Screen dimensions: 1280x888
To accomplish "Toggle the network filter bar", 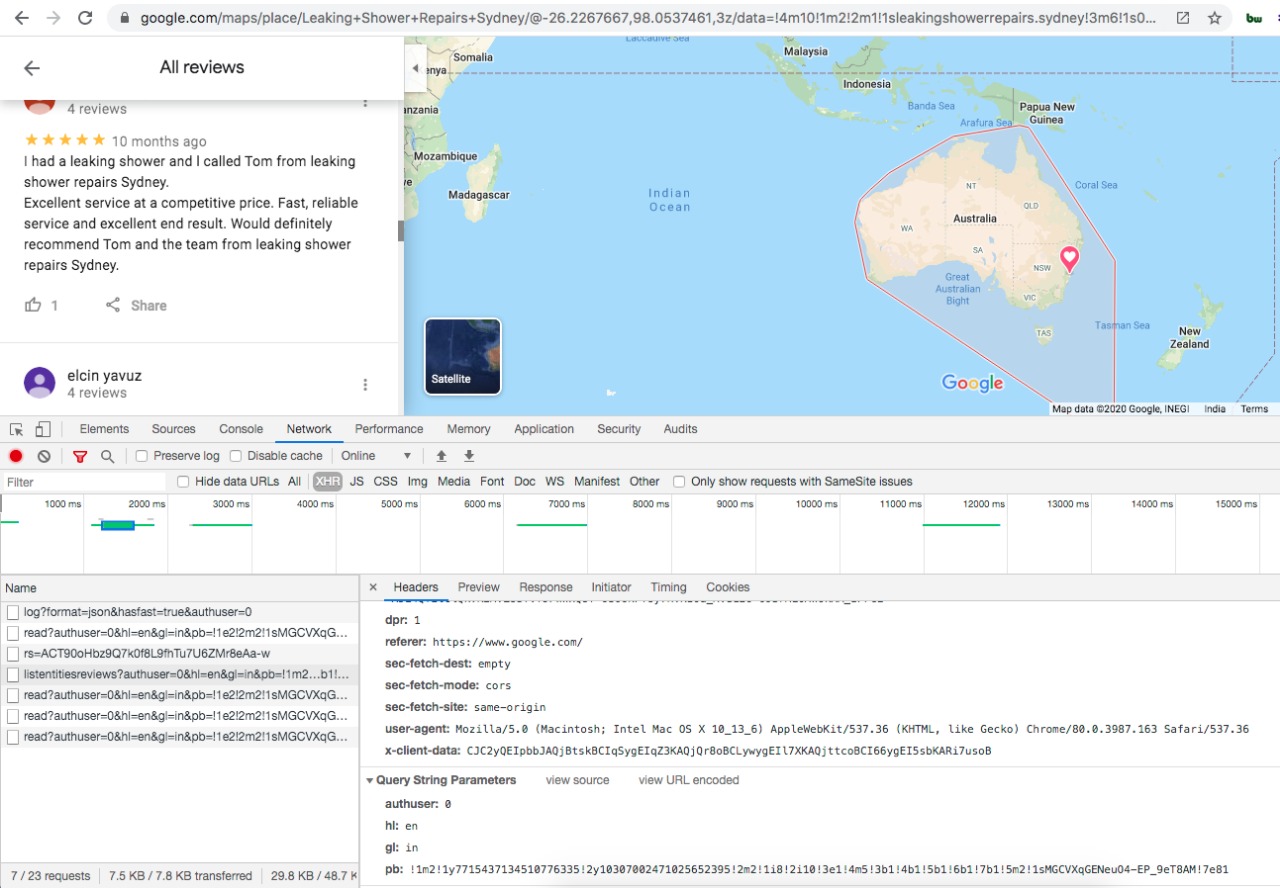I will [80, 456].
